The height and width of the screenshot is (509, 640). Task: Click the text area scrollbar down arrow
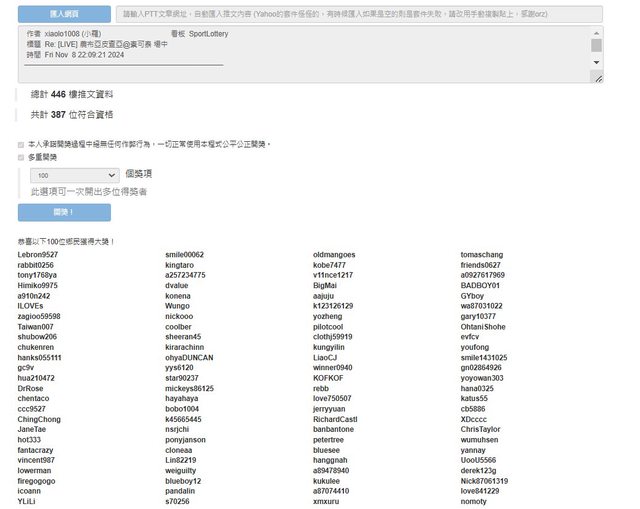coord(597,68)
